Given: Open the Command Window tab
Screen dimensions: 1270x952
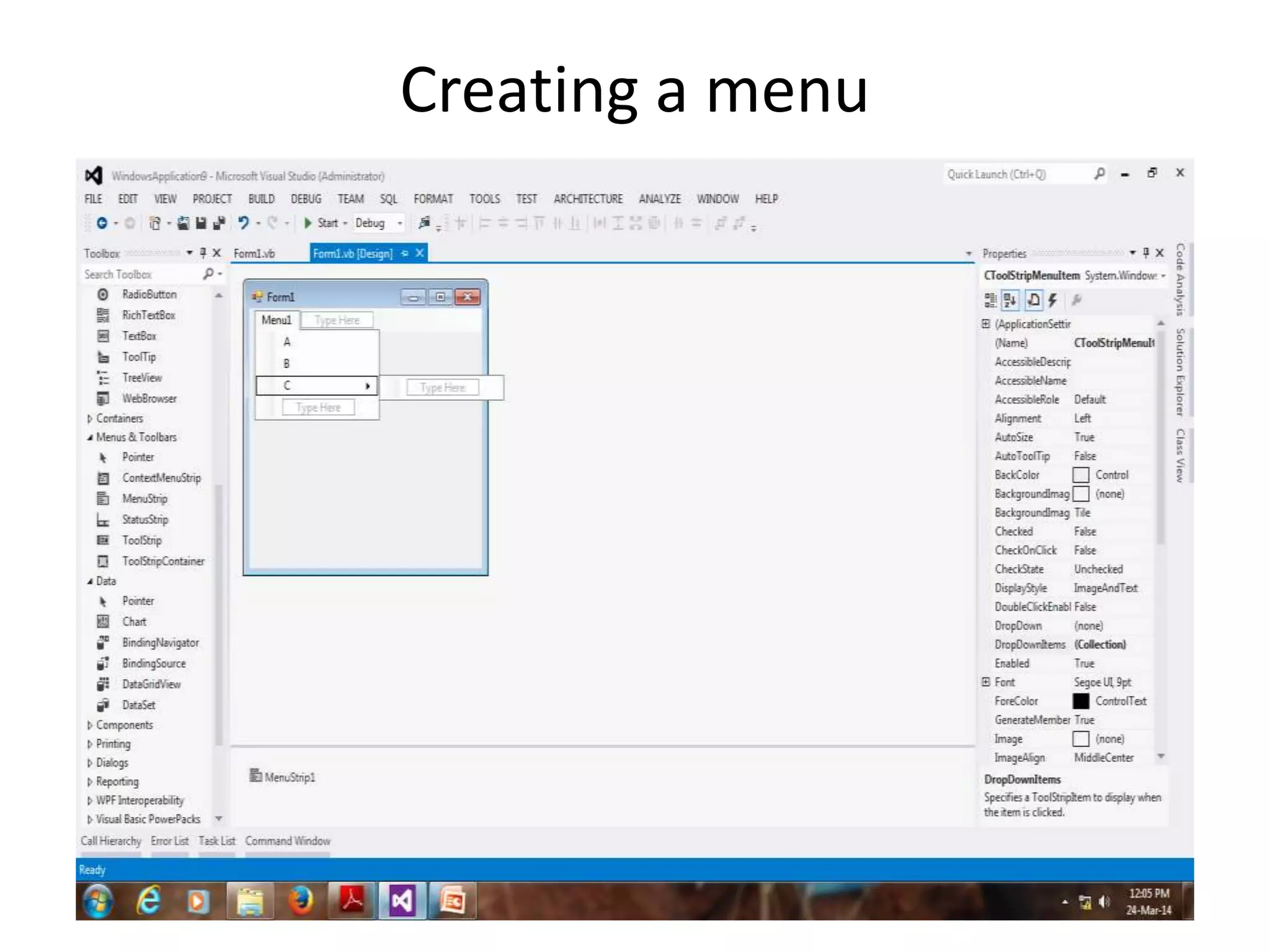Looking at the screenshot, I should 288,841.
